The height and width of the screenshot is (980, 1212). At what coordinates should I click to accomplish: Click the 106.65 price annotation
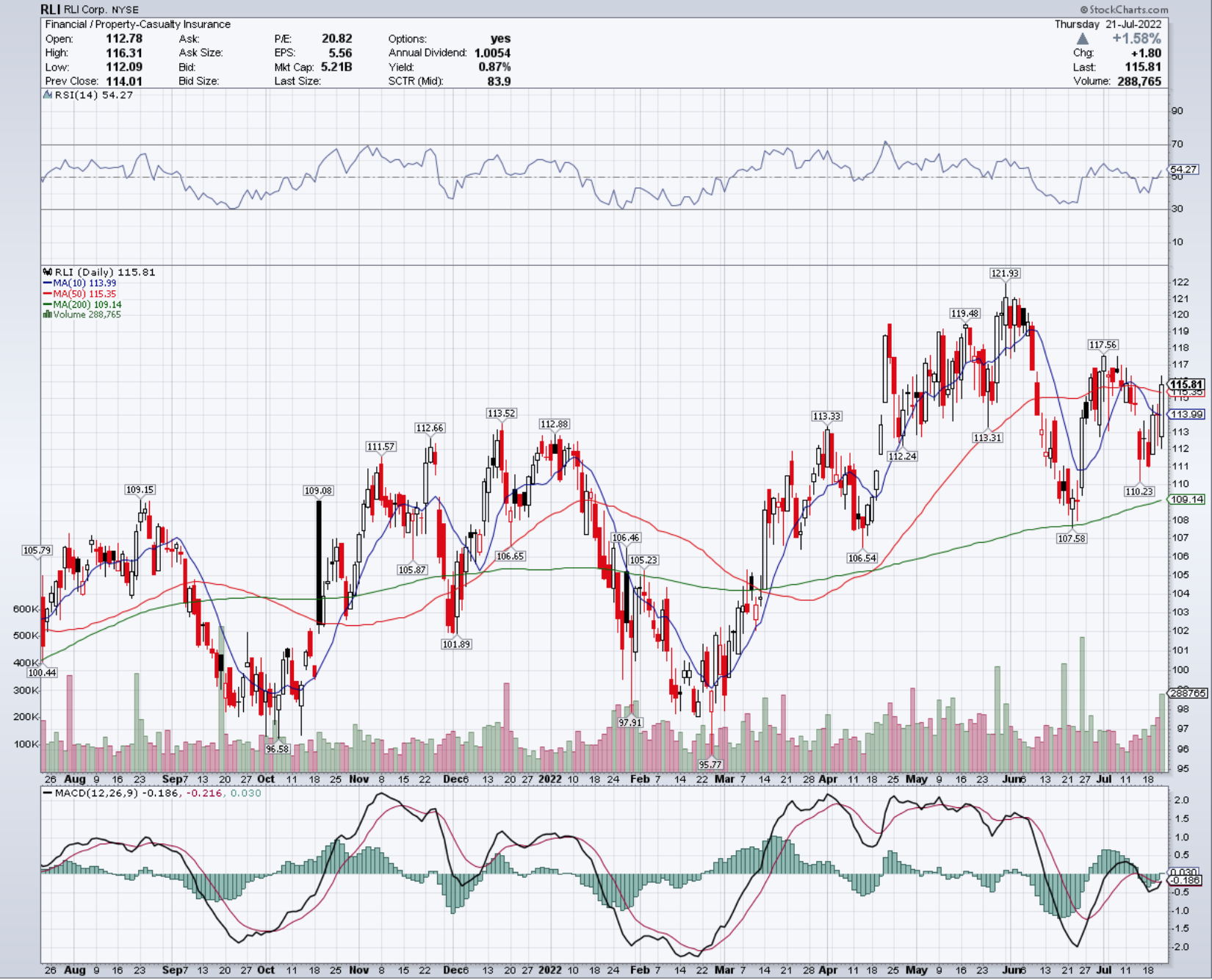[x=510, y=556]
